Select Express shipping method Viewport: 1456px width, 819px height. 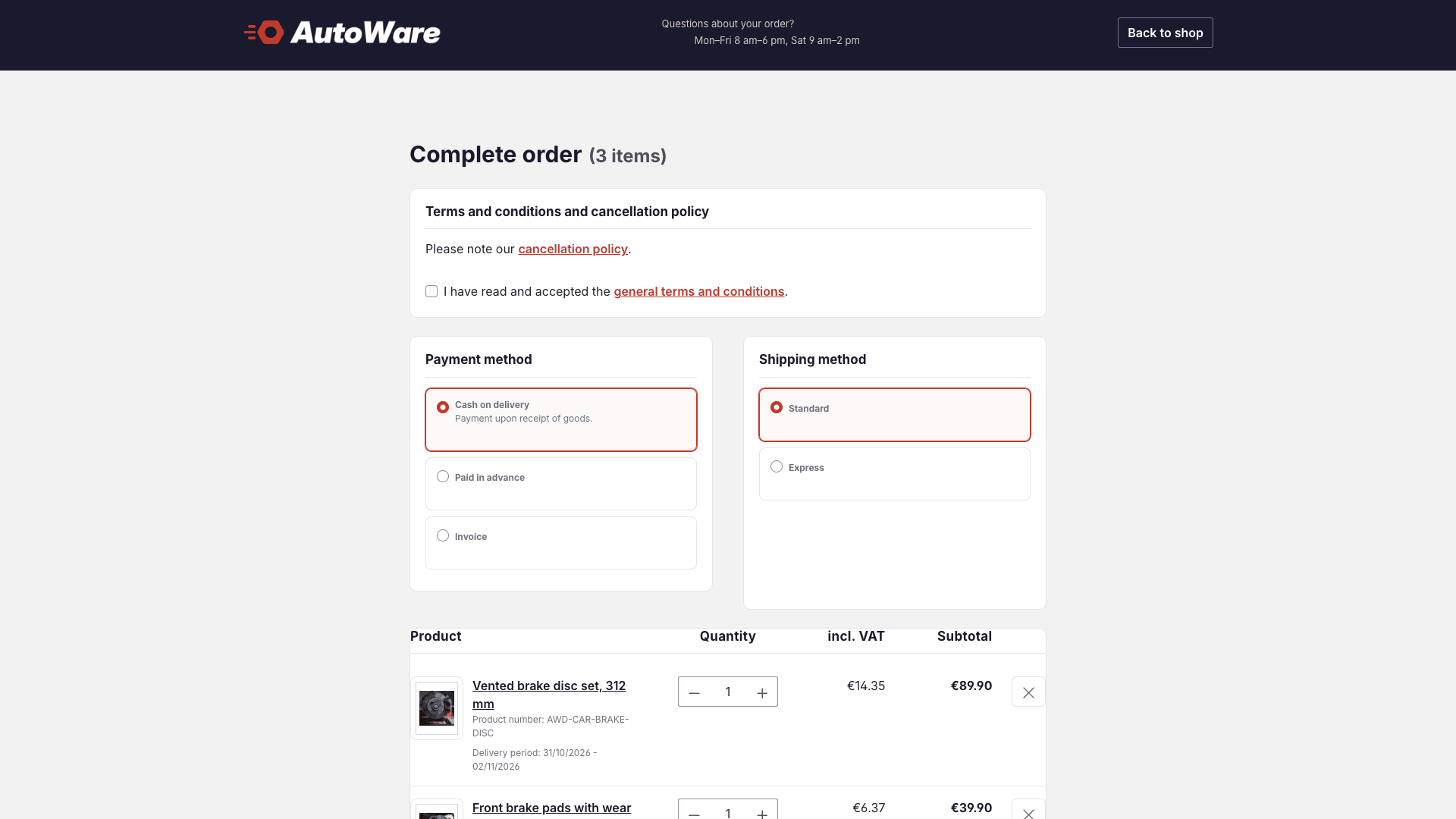[777, 467]
